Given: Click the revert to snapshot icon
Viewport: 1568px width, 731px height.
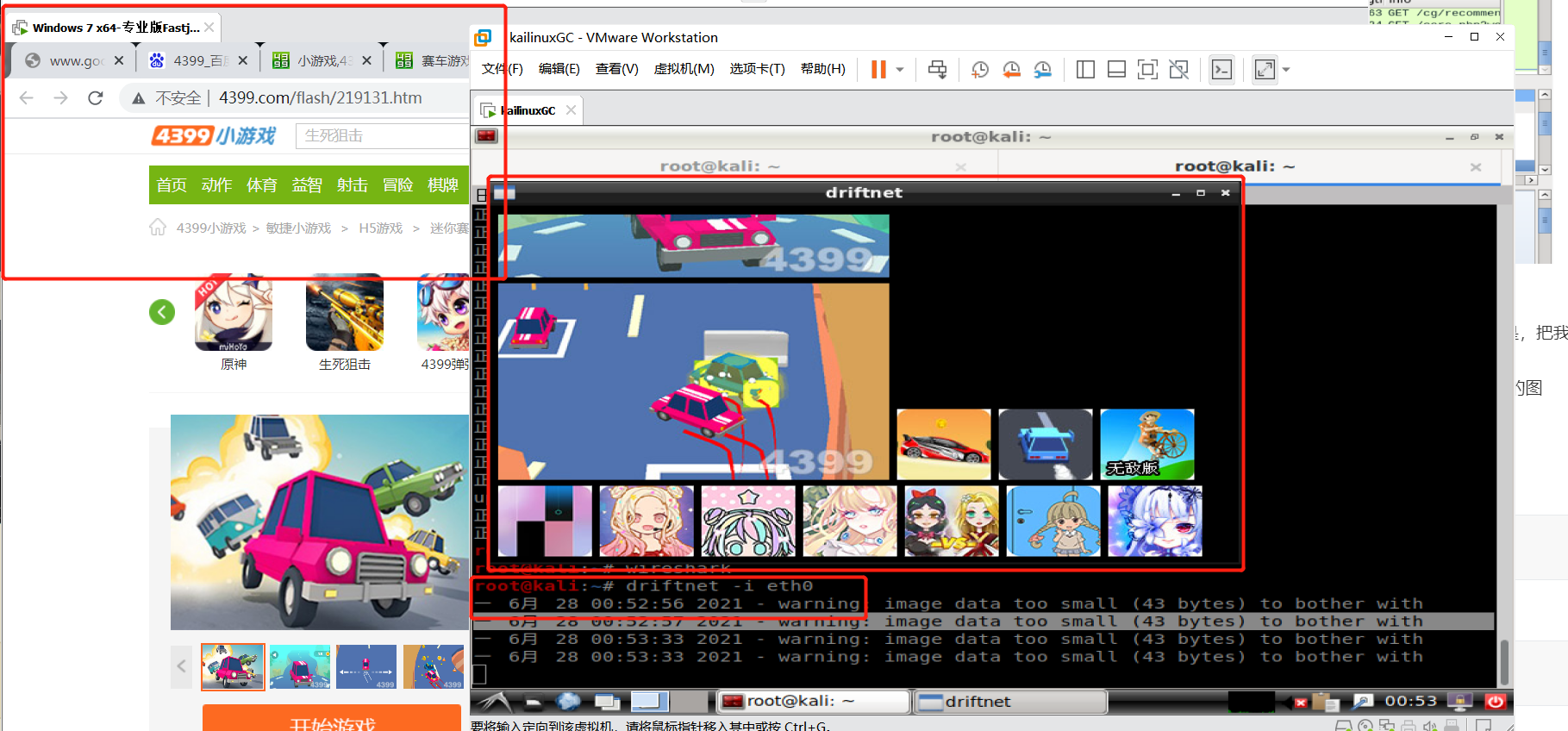Looking at the screenshot, I should (1011, 70).
